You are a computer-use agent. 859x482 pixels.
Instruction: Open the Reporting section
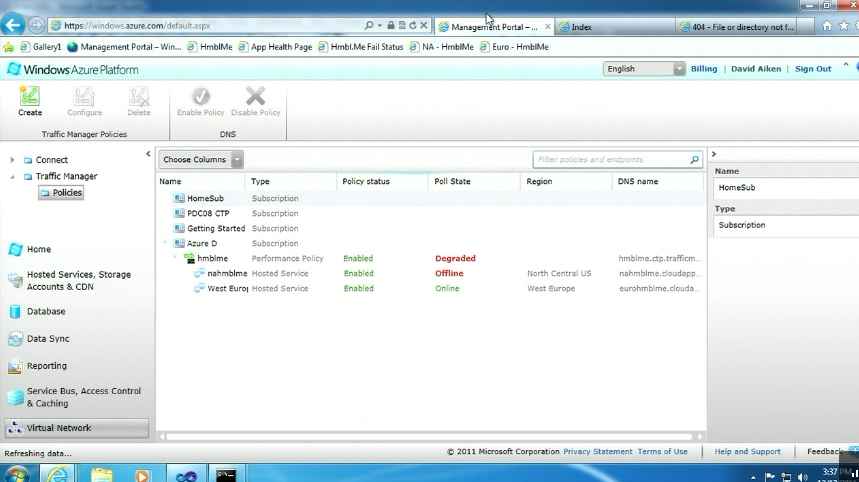[47, 366]
